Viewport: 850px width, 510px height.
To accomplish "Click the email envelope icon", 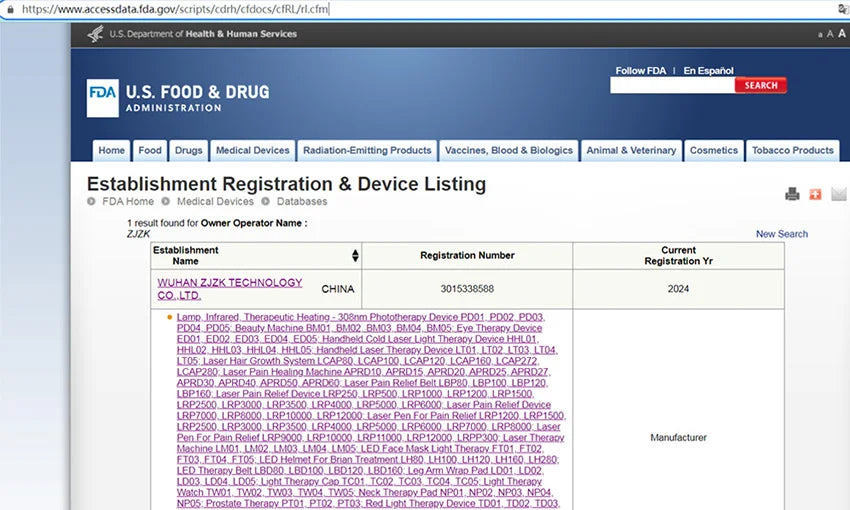I will (x=838, y=194).
